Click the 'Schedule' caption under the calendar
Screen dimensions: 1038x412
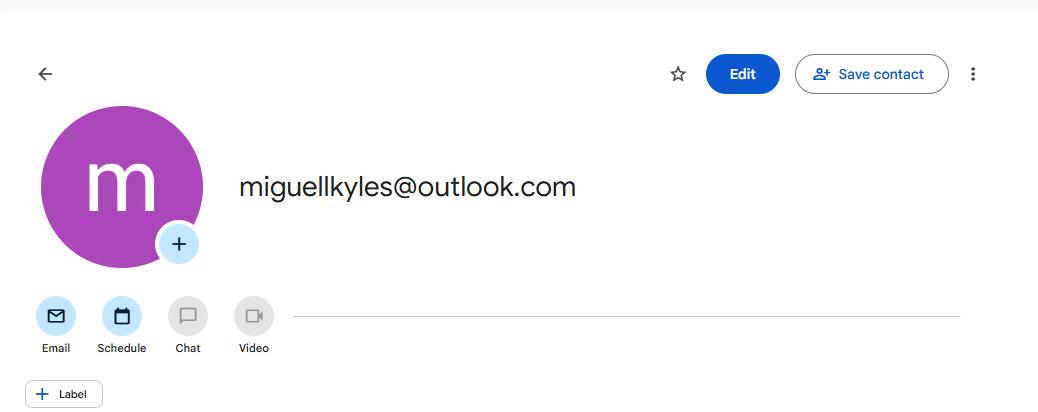coord(122,348)
